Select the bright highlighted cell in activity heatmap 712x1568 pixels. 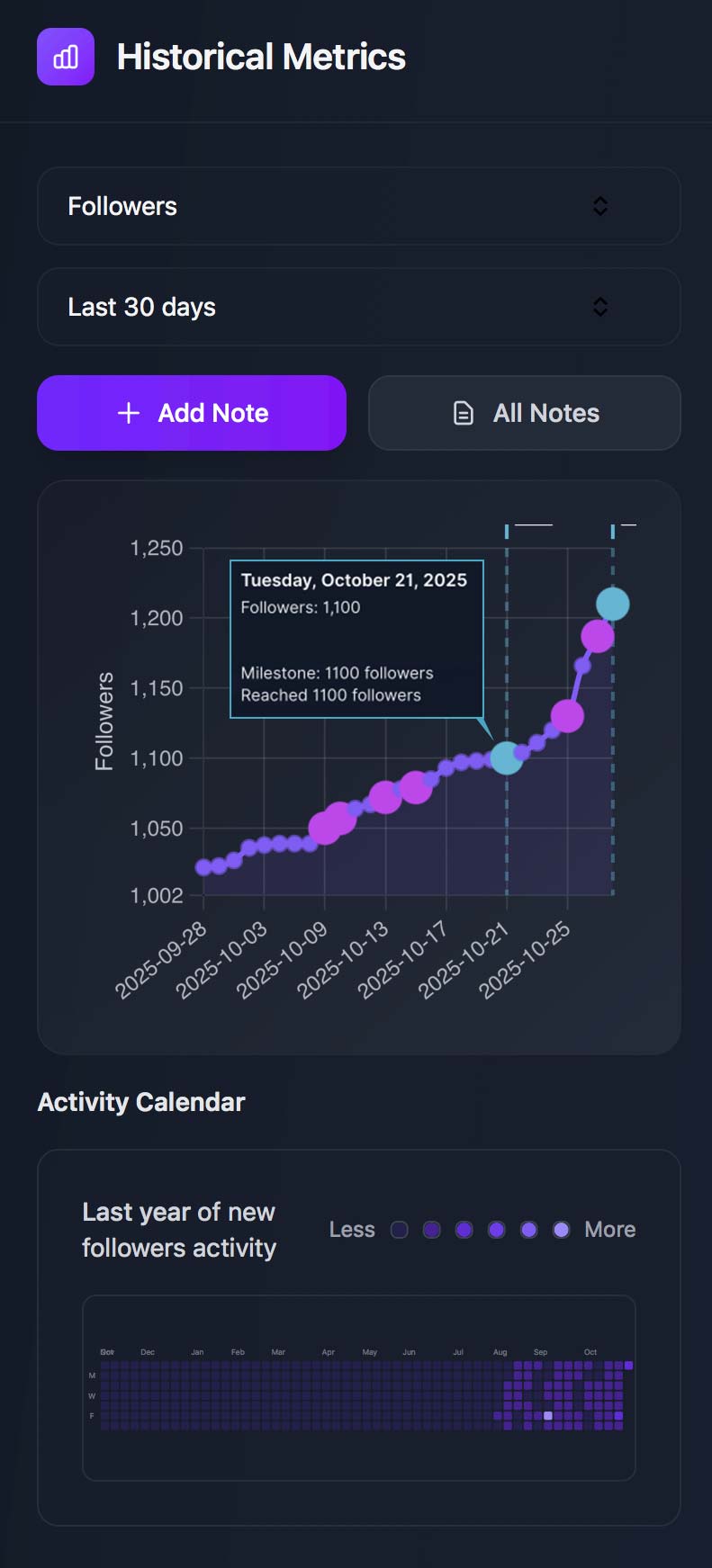[x=547, y=1415]
